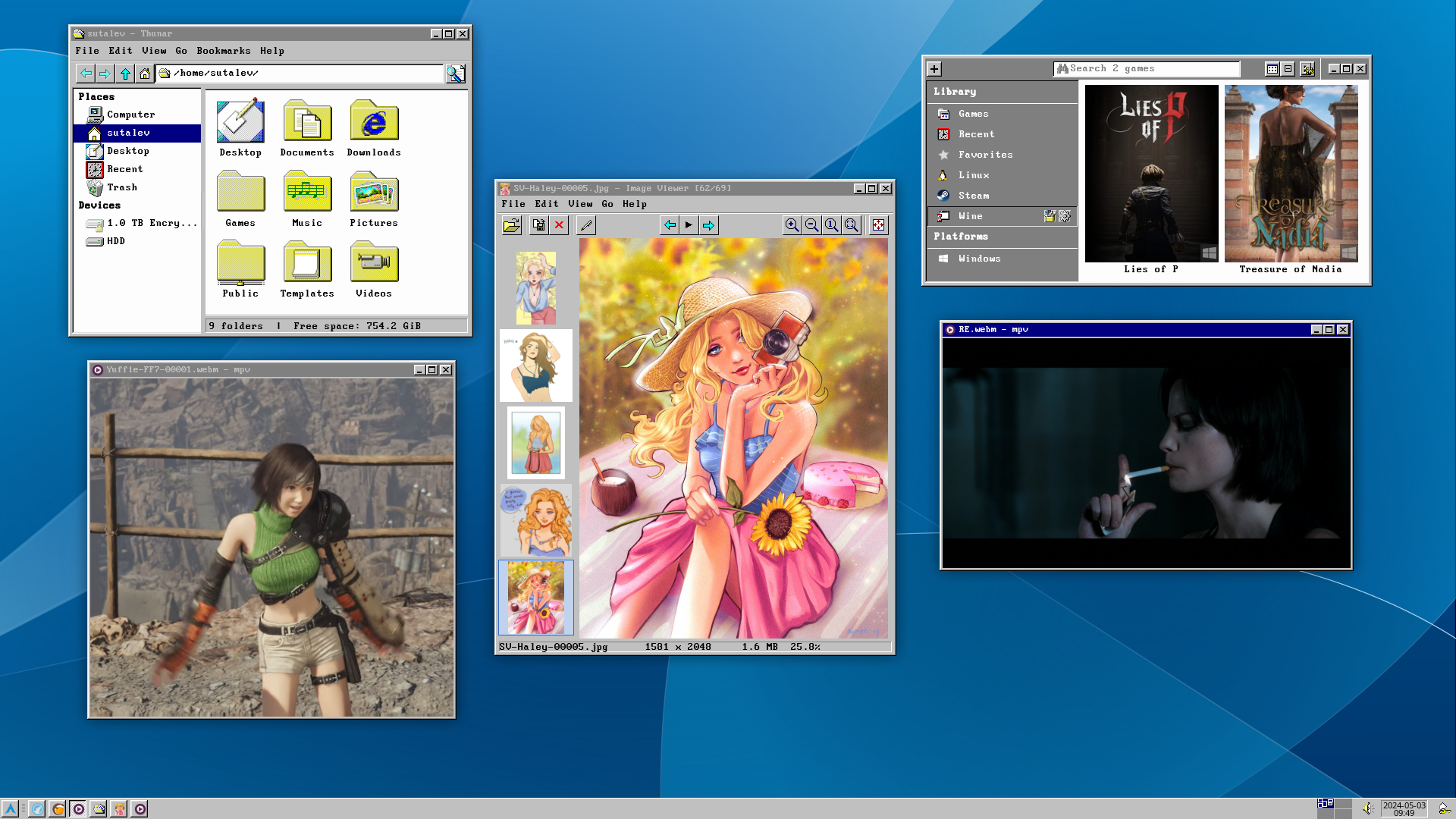Select Games in Lutris Library
Image resolution: width=1456 pixels, height=819 pixels.
point(1002,114)
